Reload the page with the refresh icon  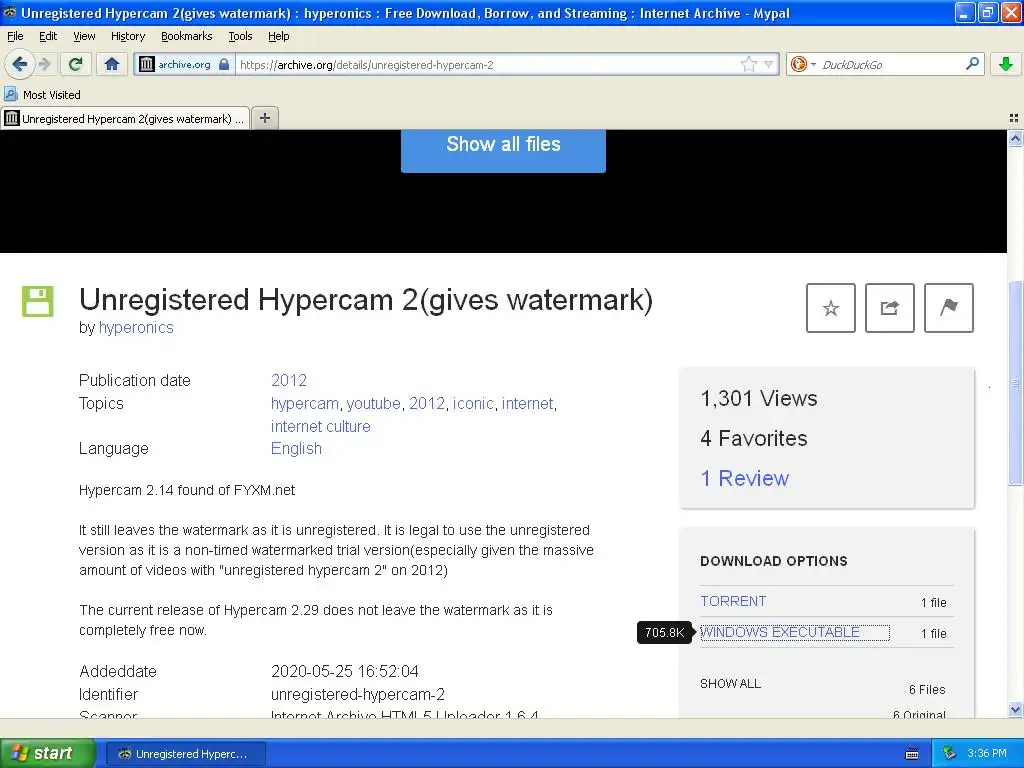(x=75, y=64)
